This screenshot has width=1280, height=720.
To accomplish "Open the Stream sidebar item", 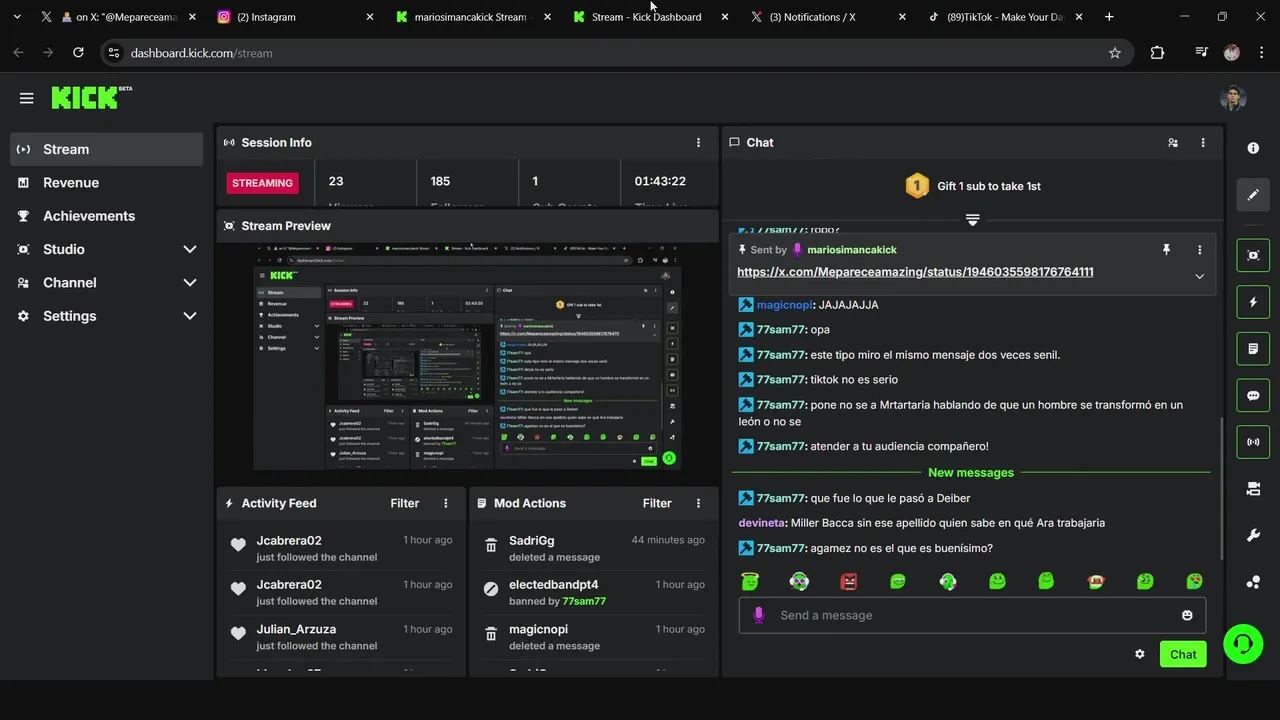I will (107, 149).
